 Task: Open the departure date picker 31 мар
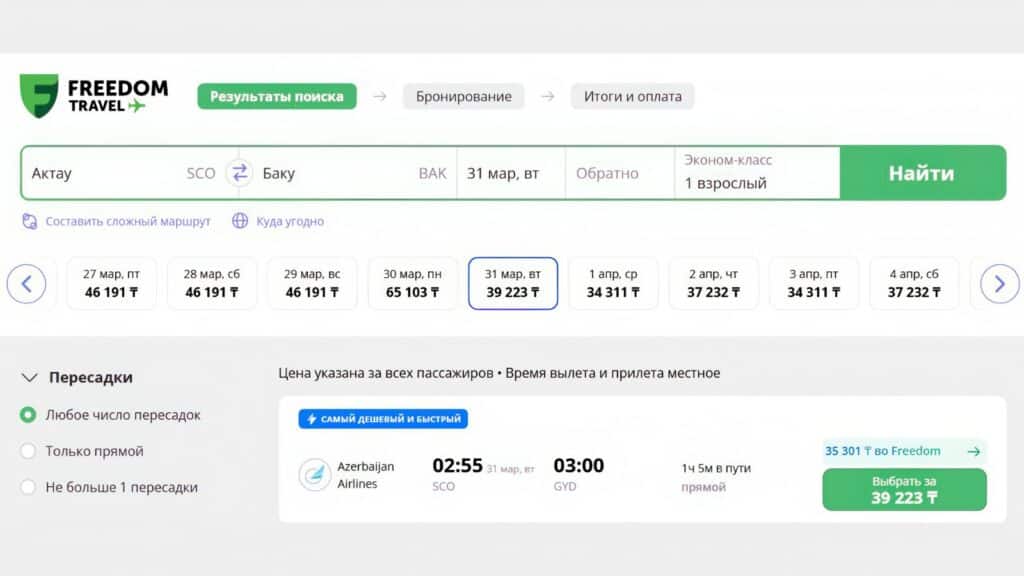point(510,173)
